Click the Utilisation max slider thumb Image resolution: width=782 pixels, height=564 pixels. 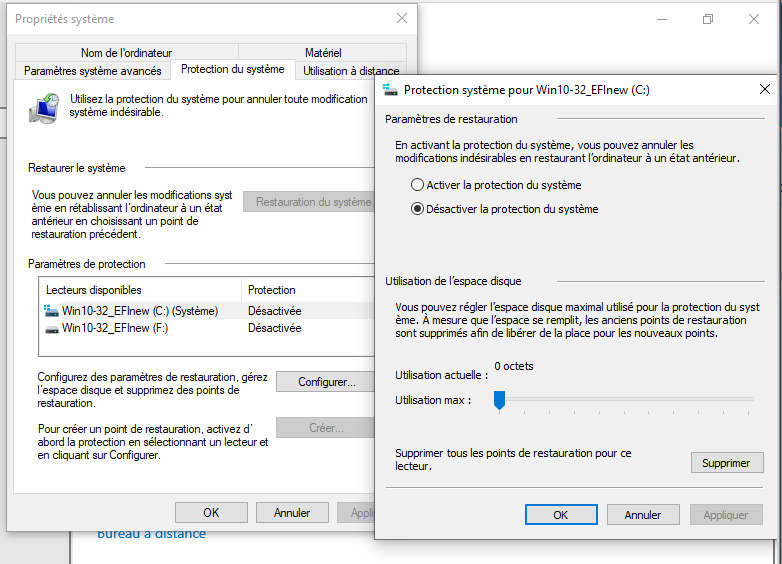coord(499,400)
